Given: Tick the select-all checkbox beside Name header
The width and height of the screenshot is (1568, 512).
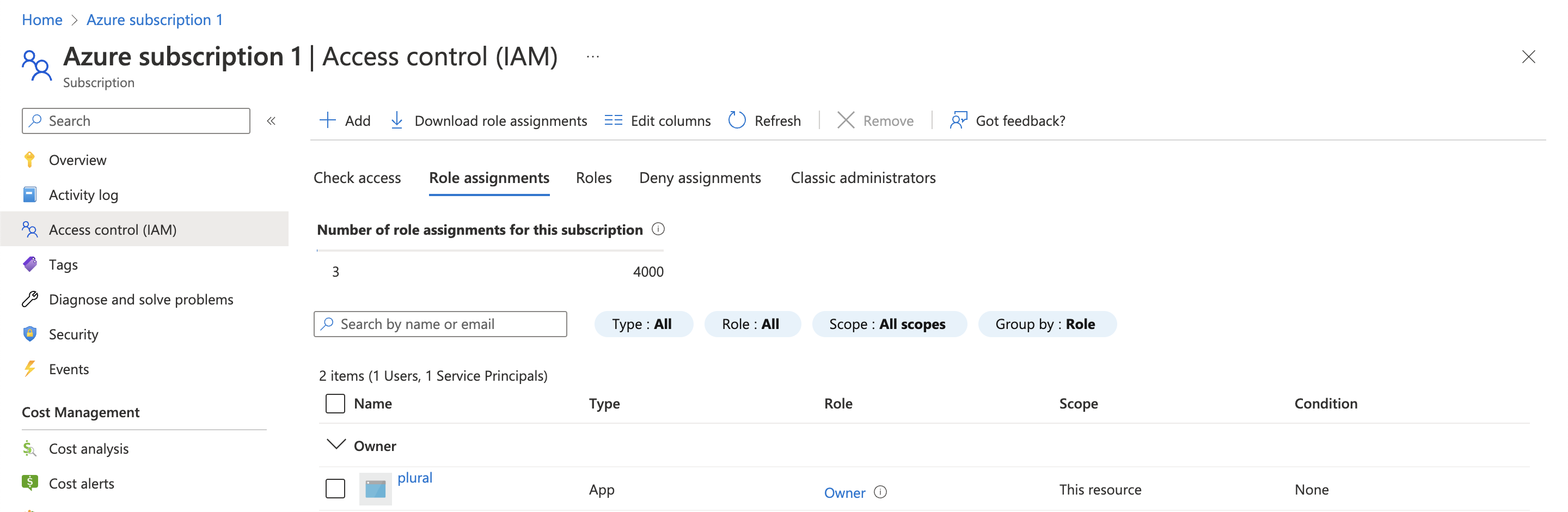Looking at the screenshot, I should 335,404.
